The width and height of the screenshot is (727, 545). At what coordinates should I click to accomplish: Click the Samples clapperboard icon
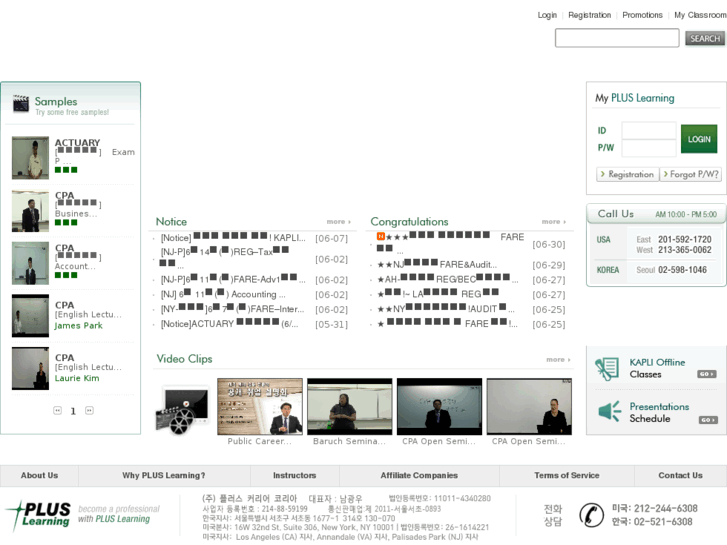click(x=21, y=103)
